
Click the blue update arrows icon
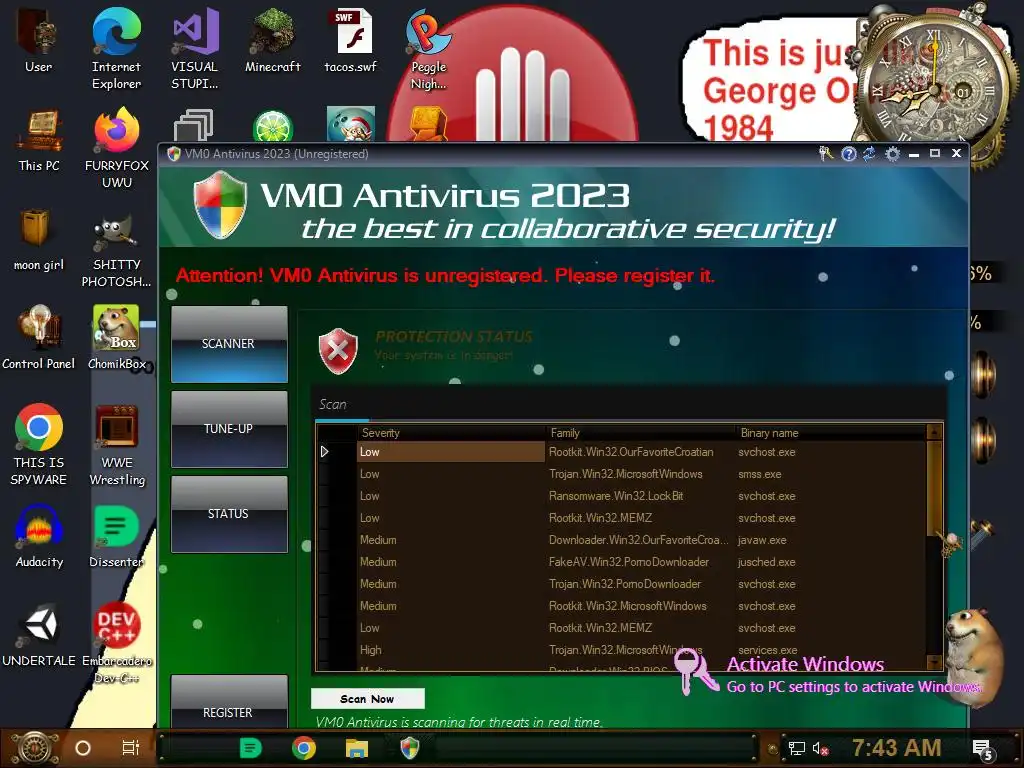(x=869, y=154)
